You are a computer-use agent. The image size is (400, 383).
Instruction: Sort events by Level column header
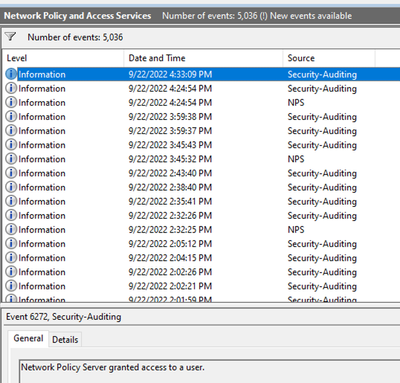click(x=63, y=58)
